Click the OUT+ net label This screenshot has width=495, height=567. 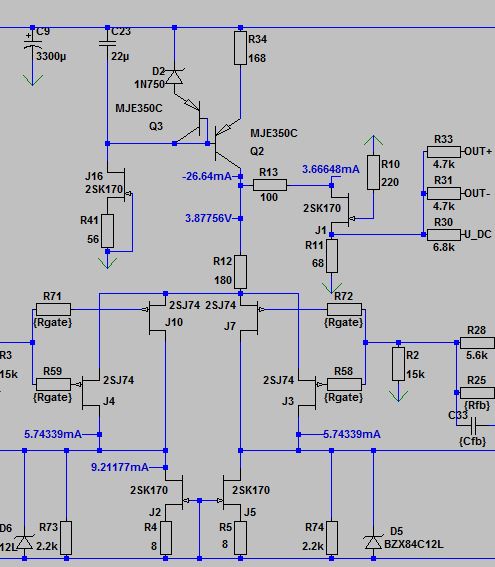tap(478, 152)
